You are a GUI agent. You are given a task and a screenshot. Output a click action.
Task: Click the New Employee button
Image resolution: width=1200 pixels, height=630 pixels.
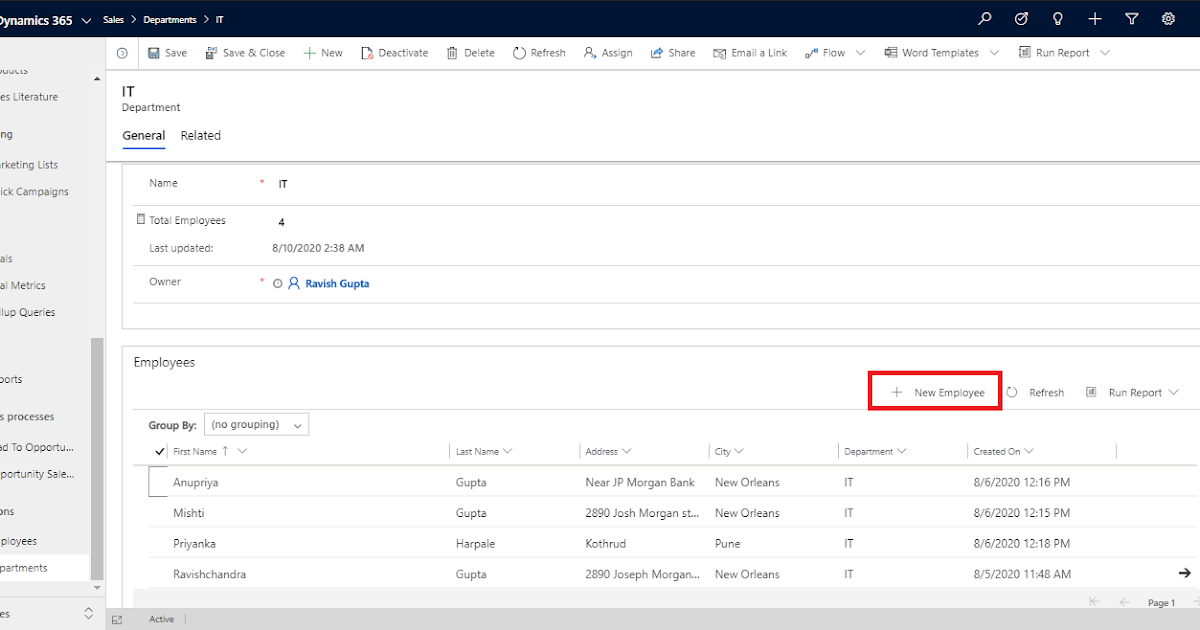pyautogui.click(x=934, y=391)
